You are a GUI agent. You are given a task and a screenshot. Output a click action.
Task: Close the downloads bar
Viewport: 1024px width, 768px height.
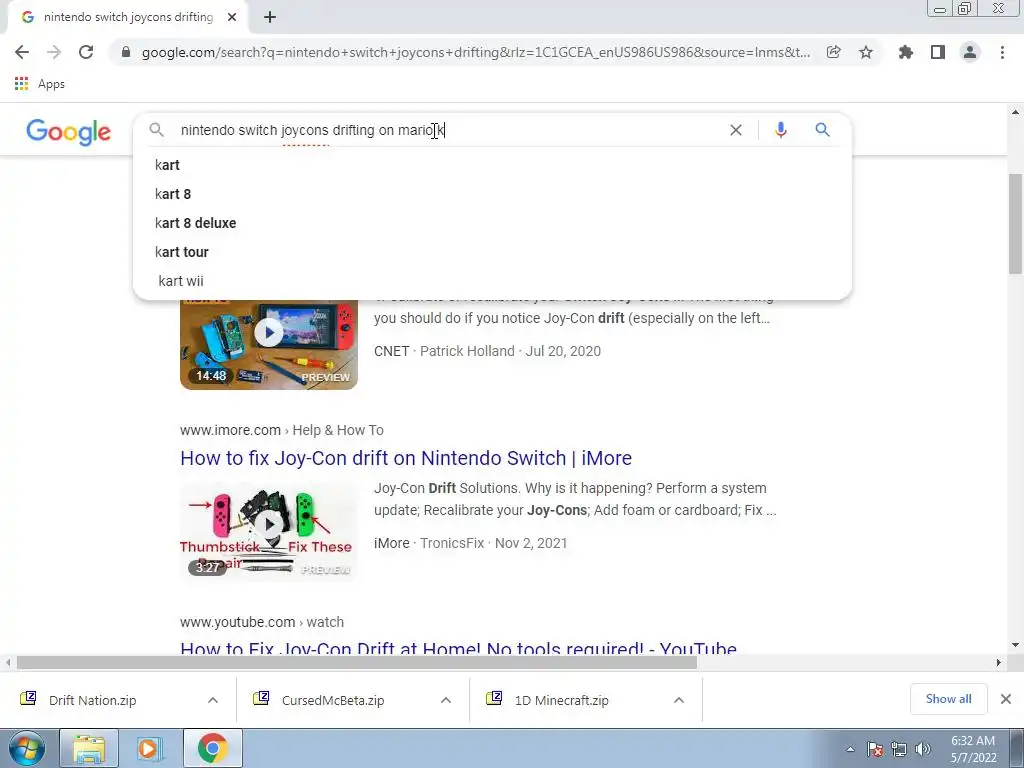tap(1006, 699)
